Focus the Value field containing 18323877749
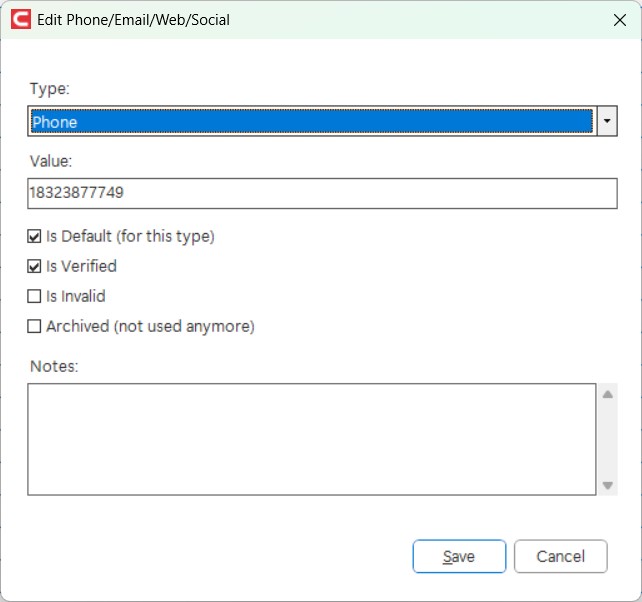 pyautogui.click(x=322, y=193)
